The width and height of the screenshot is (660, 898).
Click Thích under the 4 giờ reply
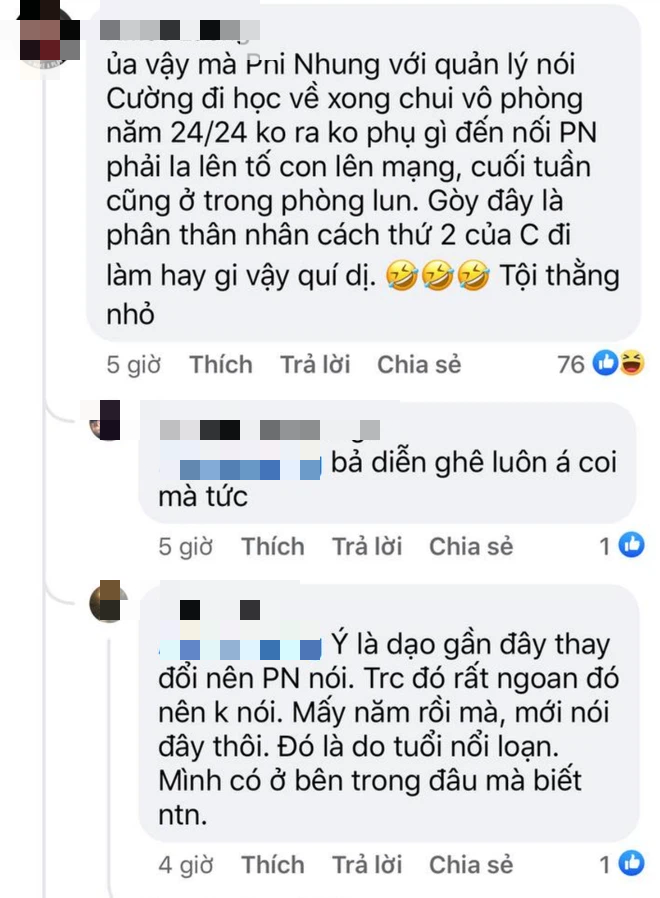pos(273,864)
